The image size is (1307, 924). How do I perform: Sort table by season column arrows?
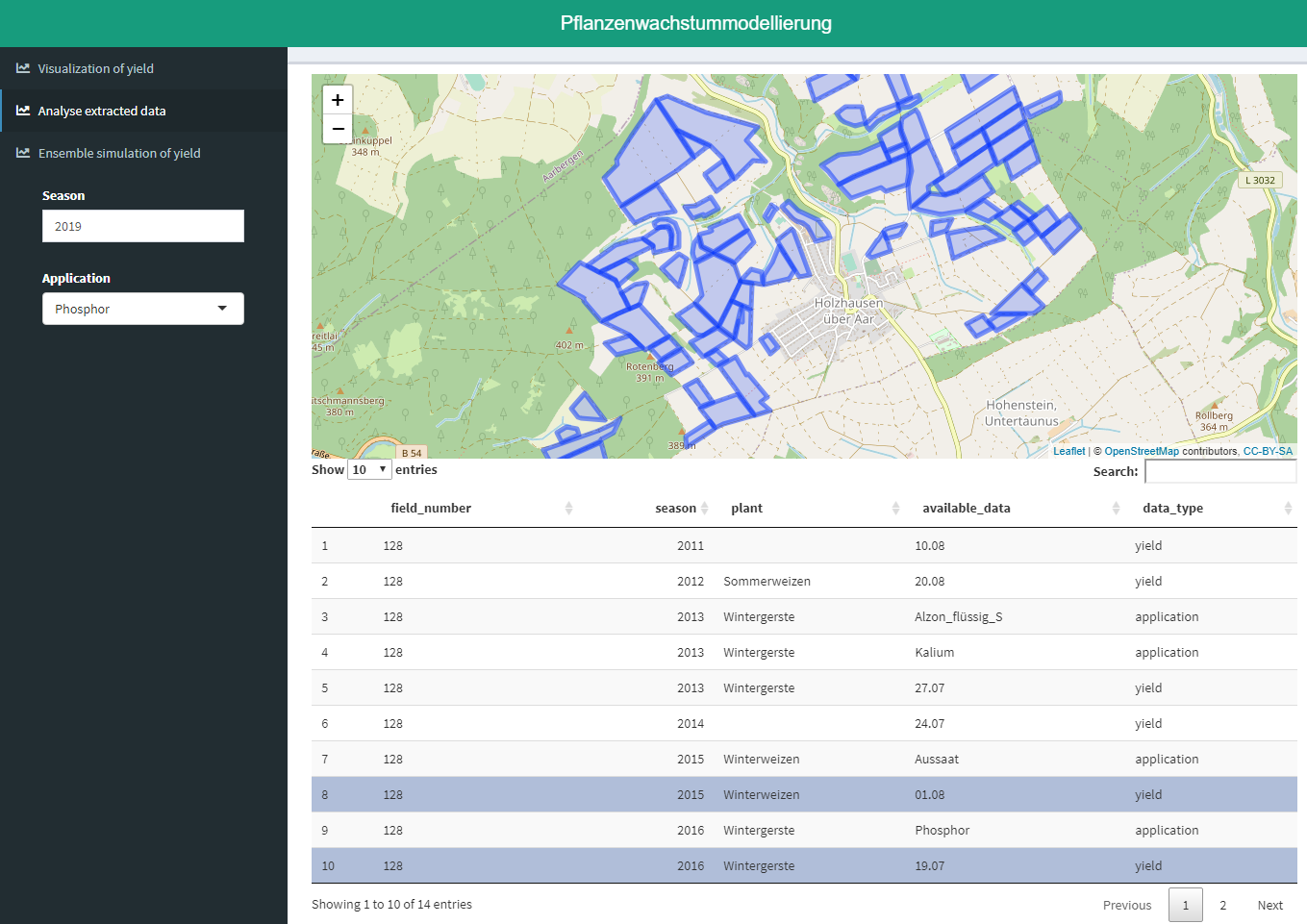704,508
